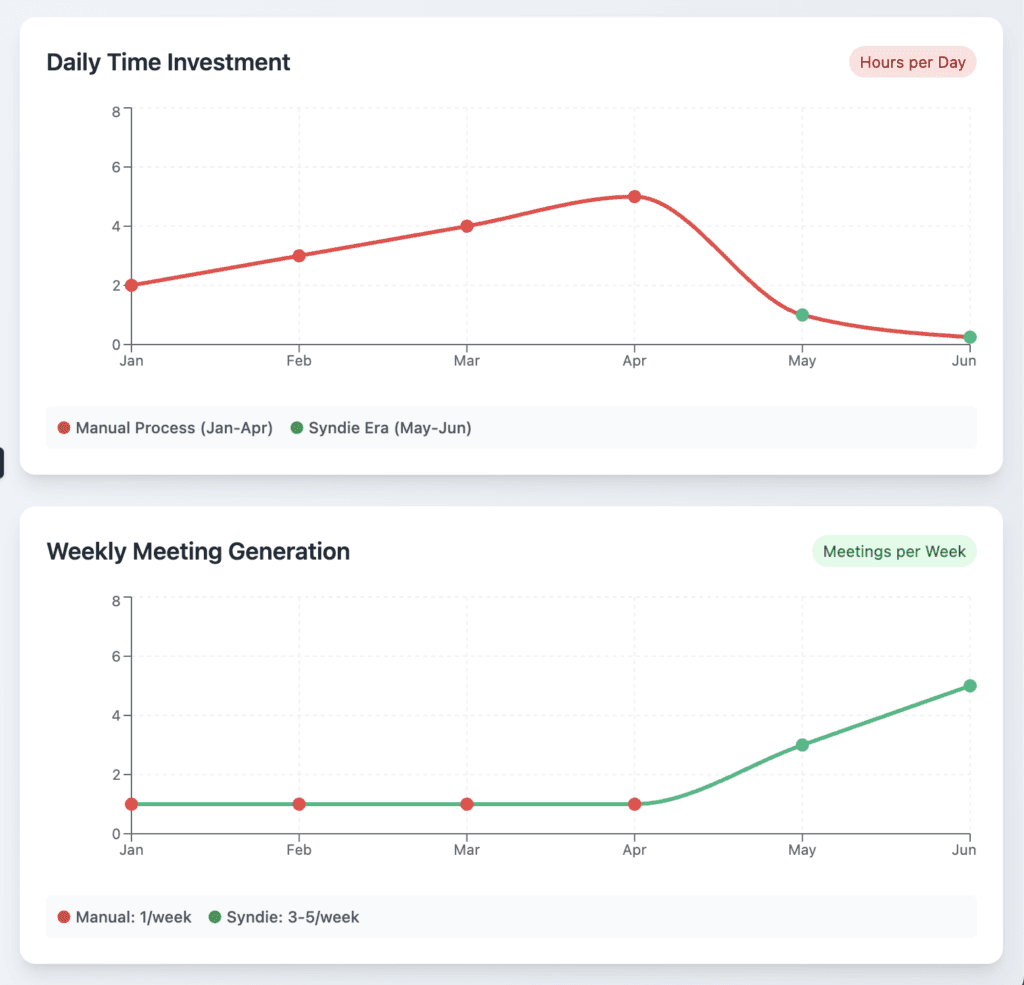Select the Apr data point on Daily Time Investment
The height and width of the screenshot is (985, 1024).
pos(634,197)
